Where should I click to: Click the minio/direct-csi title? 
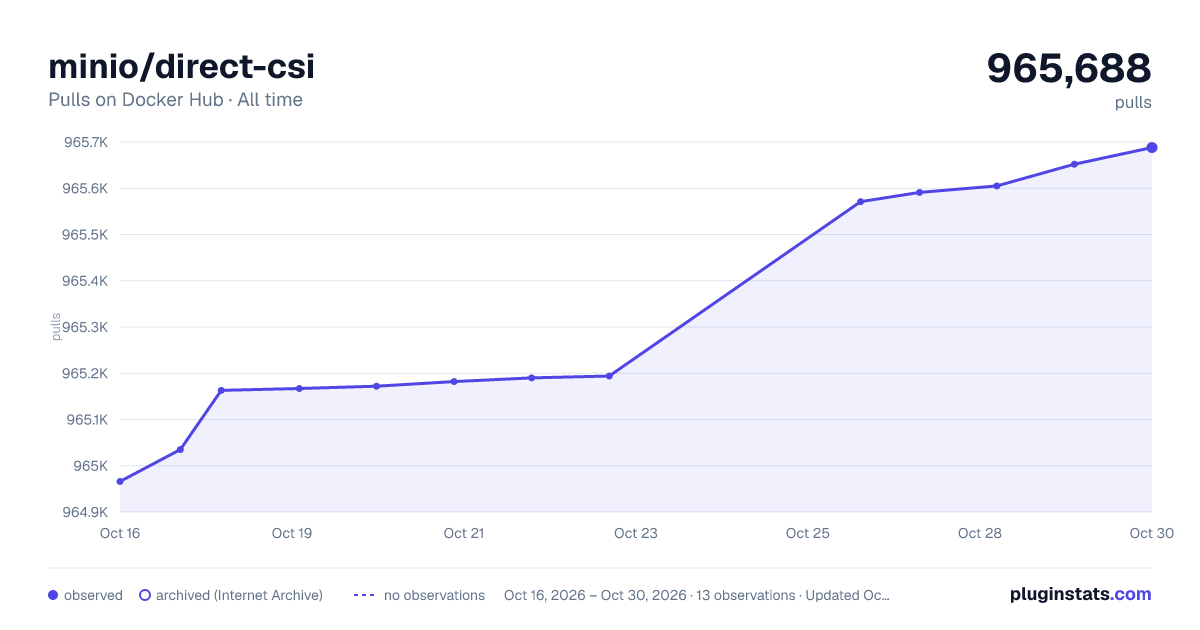pyautogui.click(x=181, y=67)
